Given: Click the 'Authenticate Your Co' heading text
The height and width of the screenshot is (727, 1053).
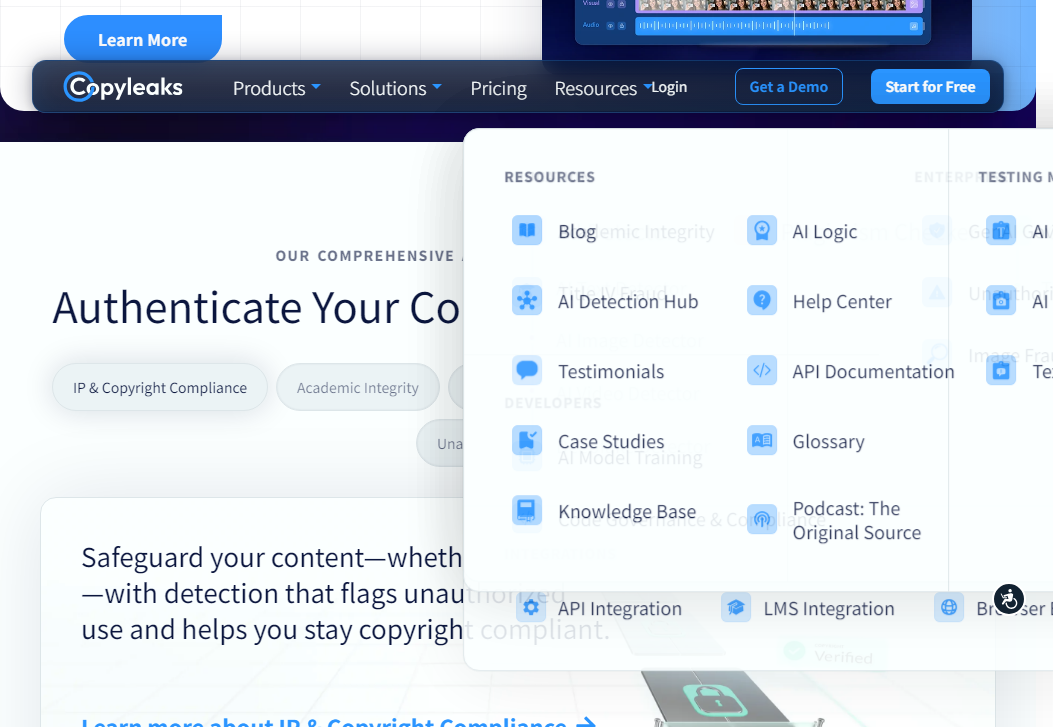Looking at the screenshot, I should [256, 308].
